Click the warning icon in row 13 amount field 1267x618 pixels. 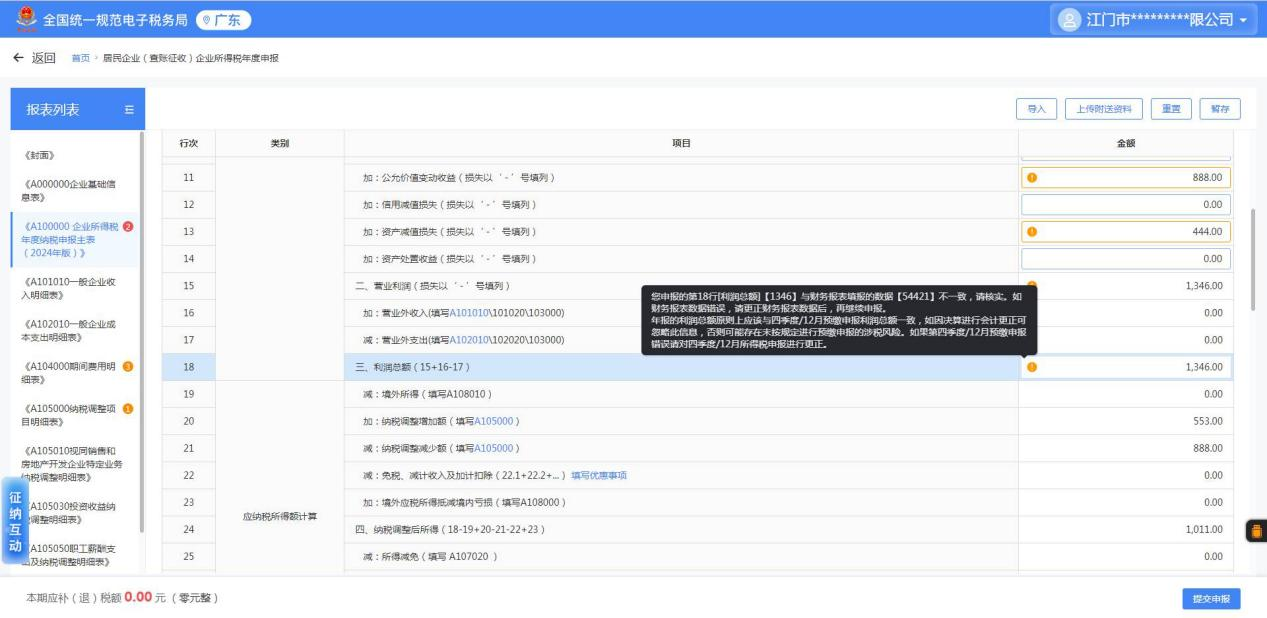[1032, 232]
